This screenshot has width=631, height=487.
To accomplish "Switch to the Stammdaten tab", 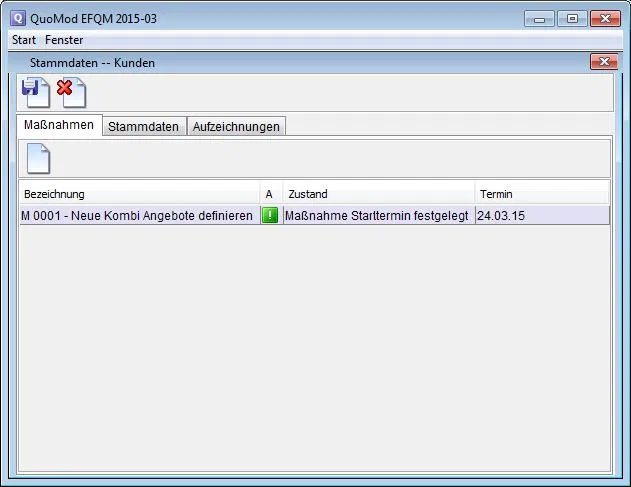I will click(143, 126).
